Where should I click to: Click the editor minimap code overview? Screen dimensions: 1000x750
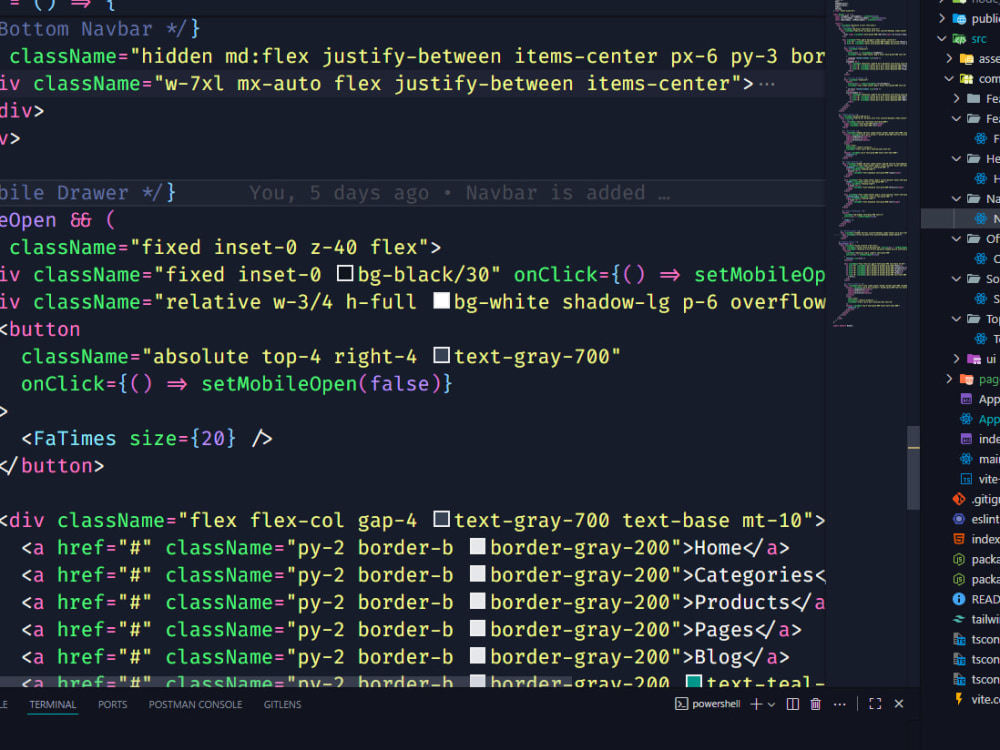coord(870,163)
